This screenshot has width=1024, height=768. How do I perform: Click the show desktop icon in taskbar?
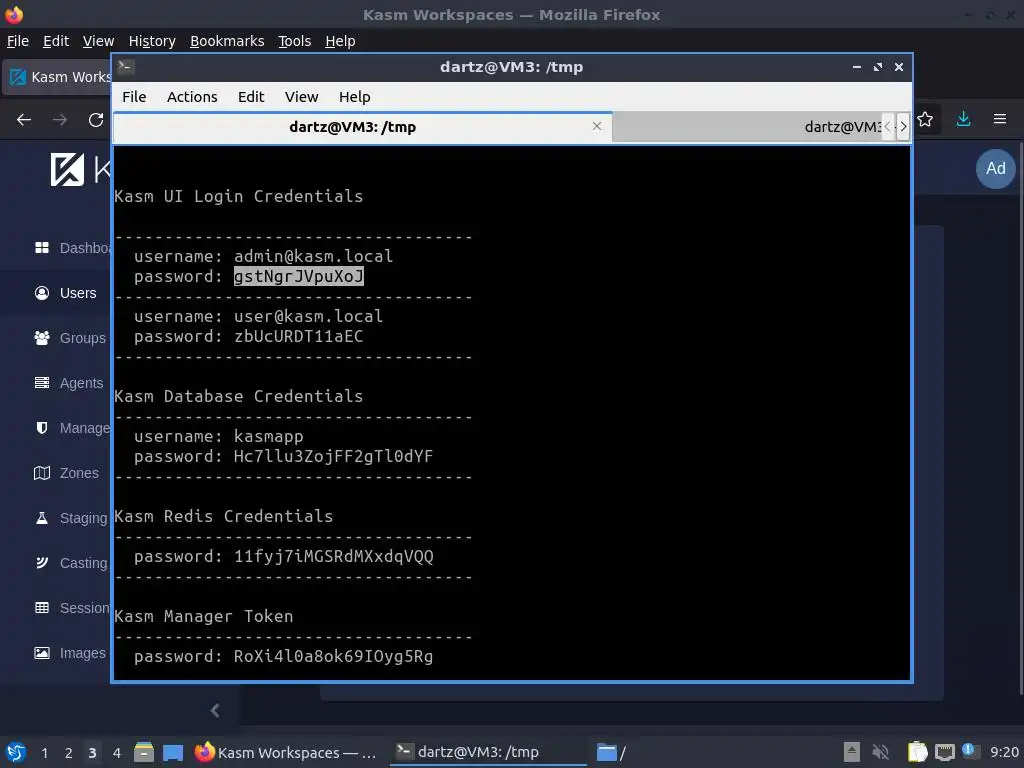point(173,752)
